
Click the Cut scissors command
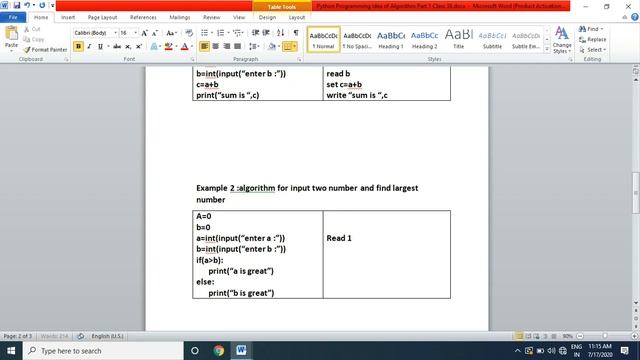[x=32, y=29]
